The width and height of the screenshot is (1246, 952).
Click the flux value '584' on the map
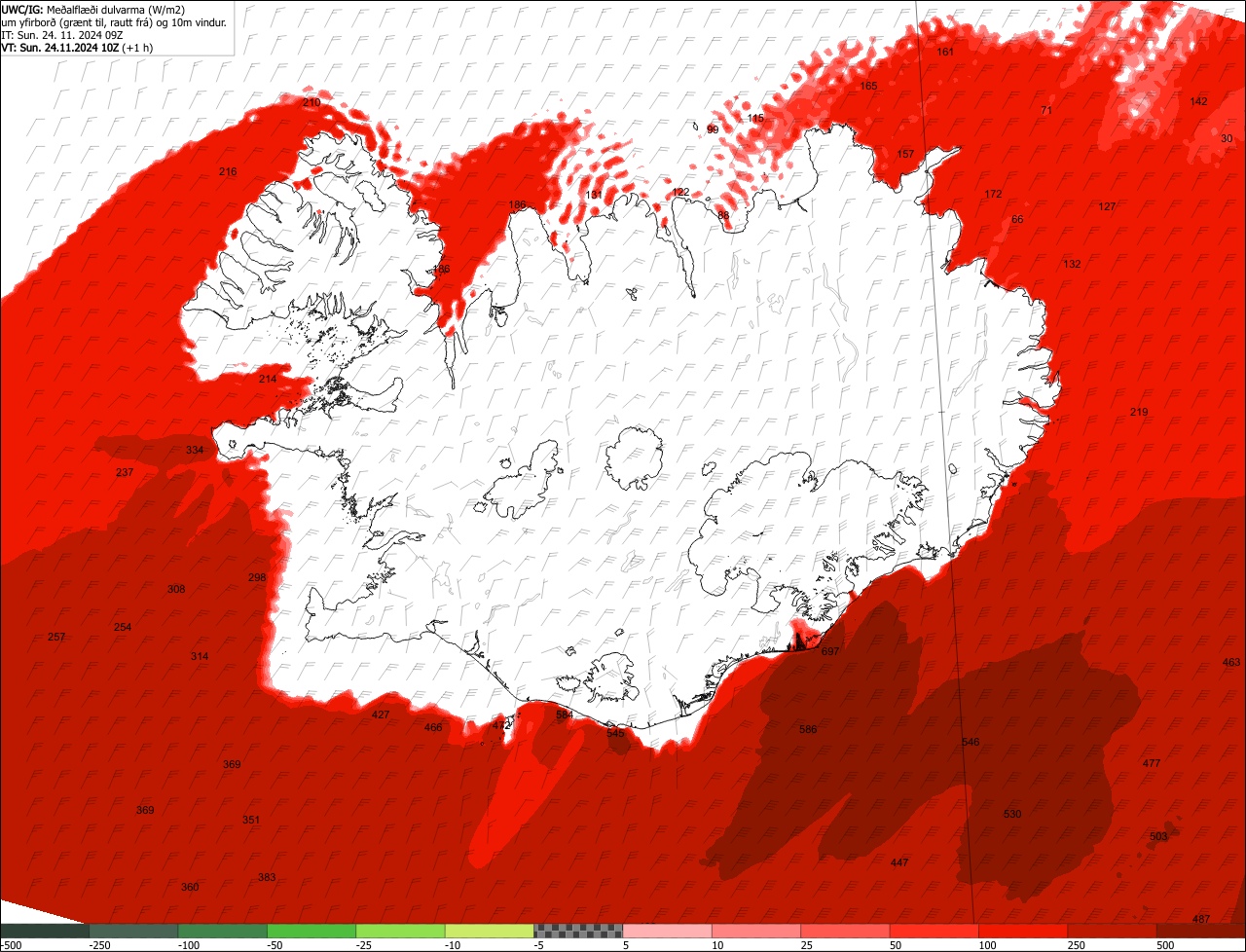565,714
